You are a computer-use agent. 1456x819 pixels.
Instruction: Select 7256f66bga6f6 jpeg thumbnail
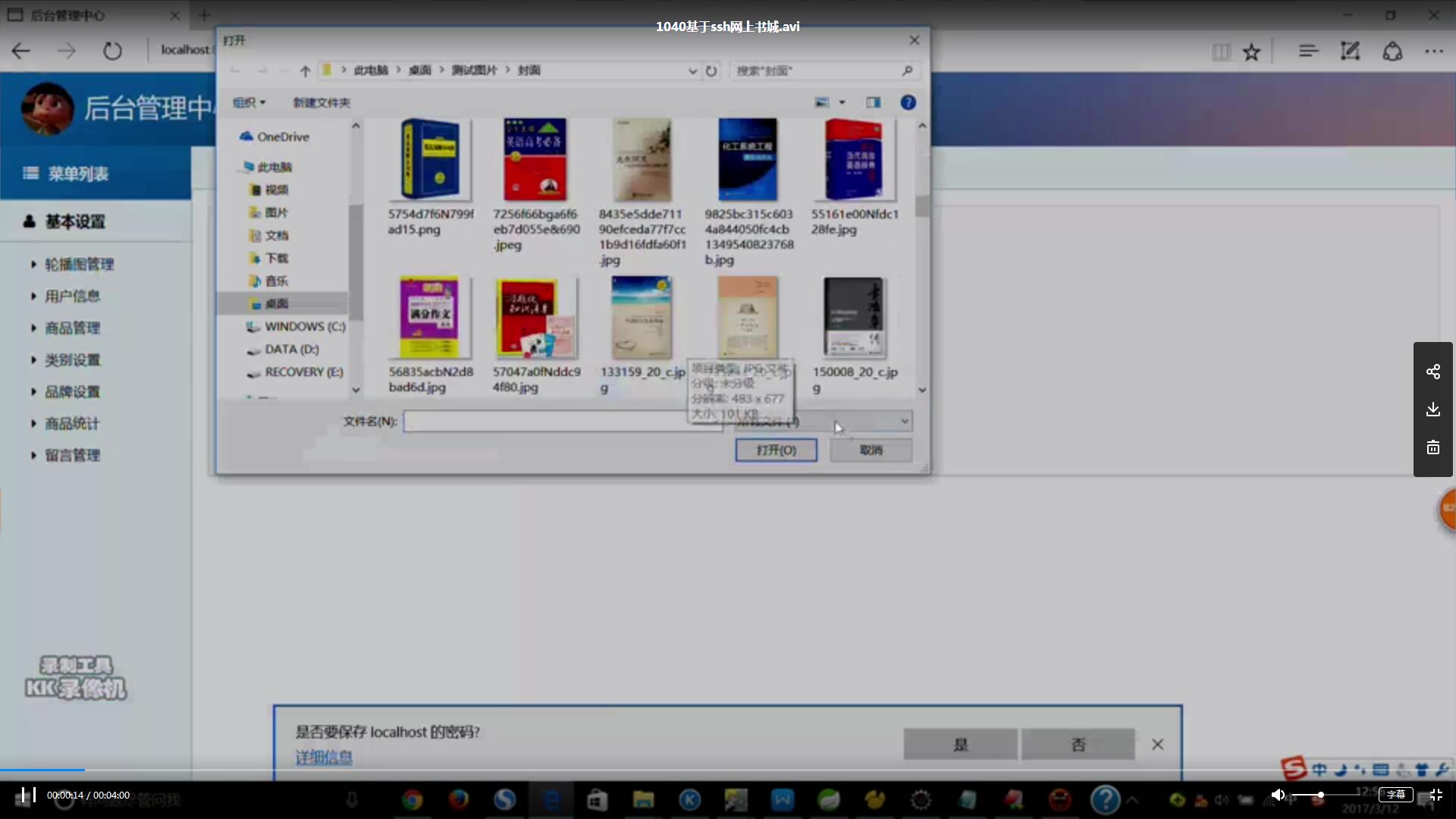535,159
